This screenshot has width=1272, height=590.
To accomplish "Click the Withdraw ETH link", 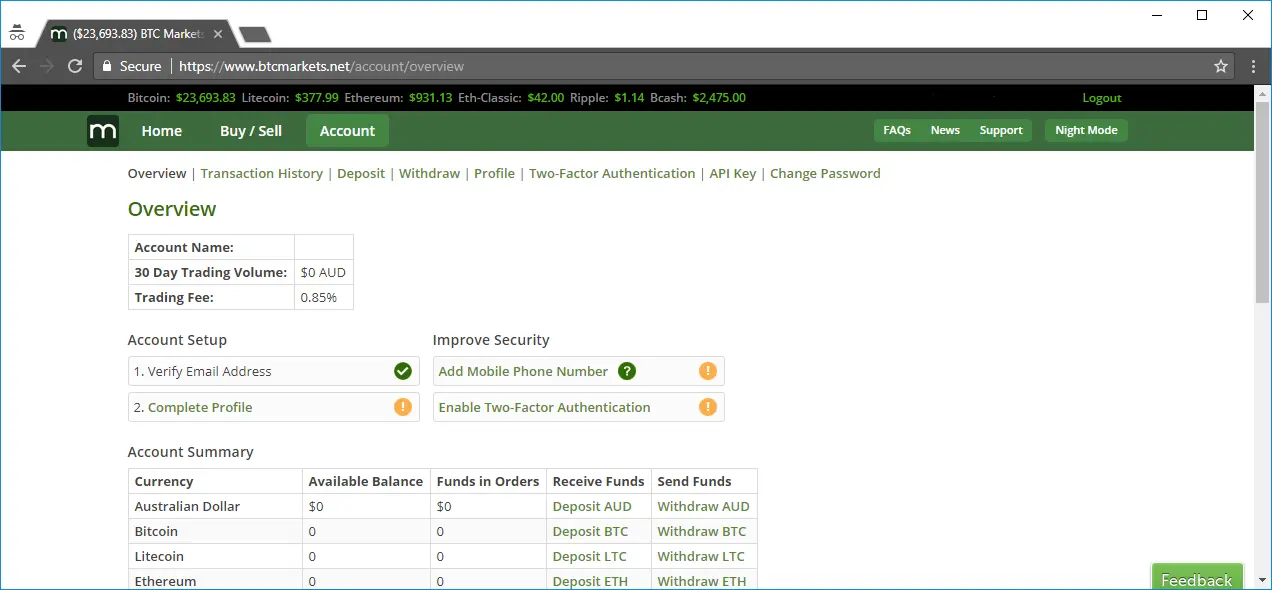I will 702,581.
